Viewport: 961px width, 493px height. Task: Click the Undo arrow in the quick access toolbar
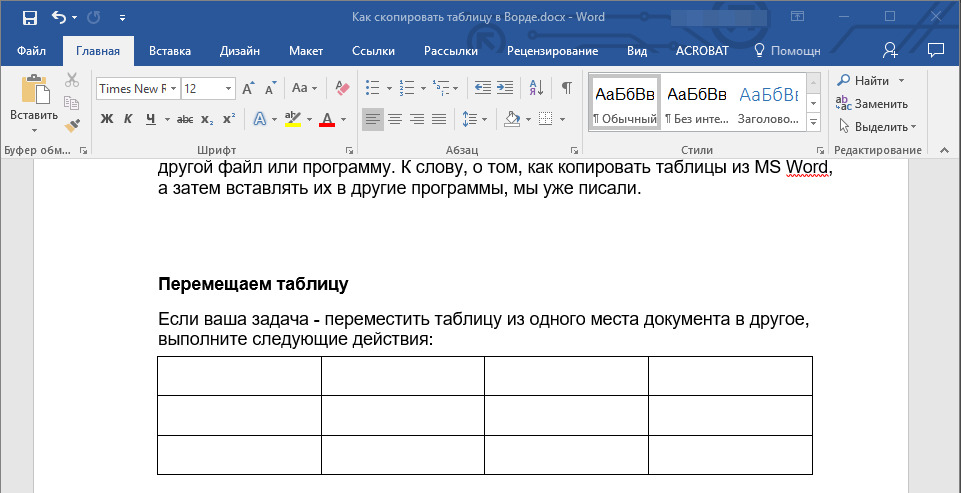tap(59, 17)
